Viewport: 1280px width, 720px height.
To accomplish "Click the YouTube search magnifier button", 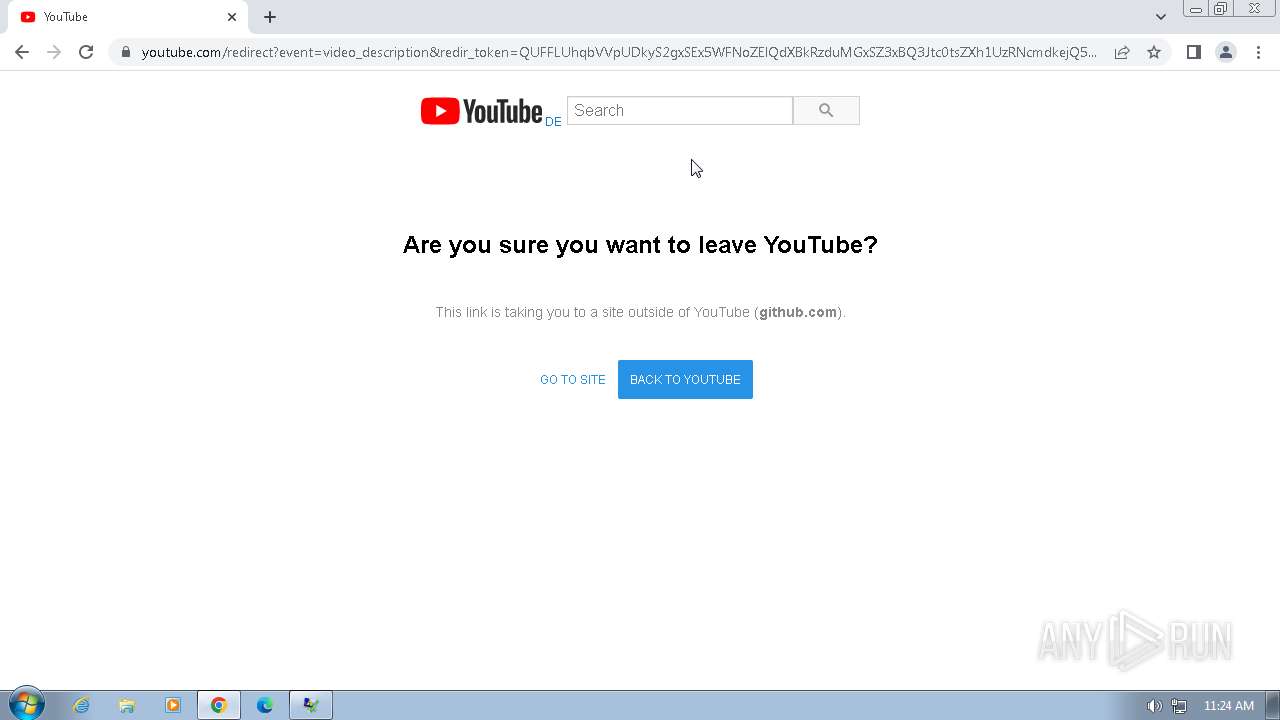I will [x=826, y=111].
